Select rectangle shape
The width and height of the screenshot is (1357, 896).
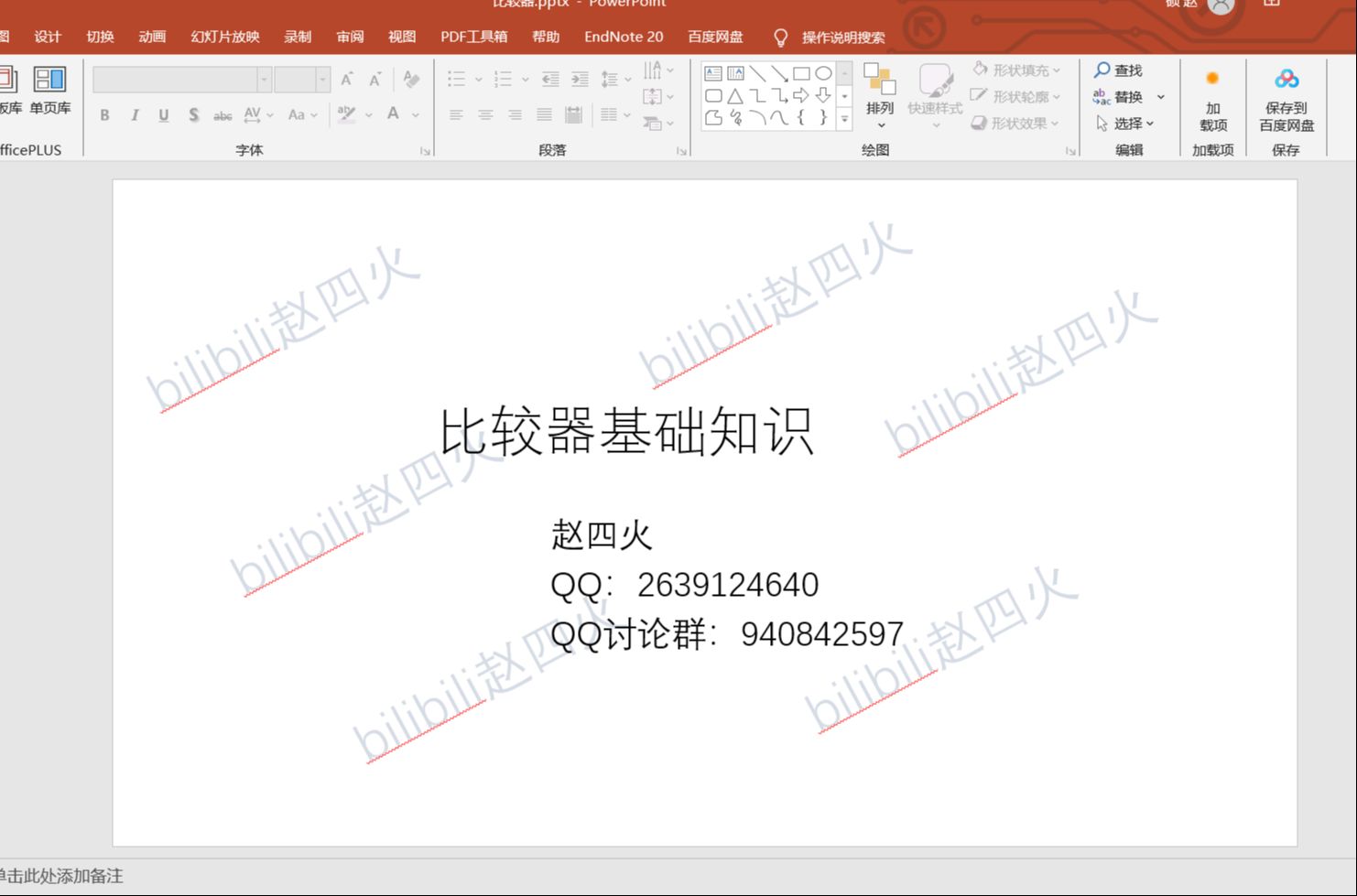(x=801, y=73)
